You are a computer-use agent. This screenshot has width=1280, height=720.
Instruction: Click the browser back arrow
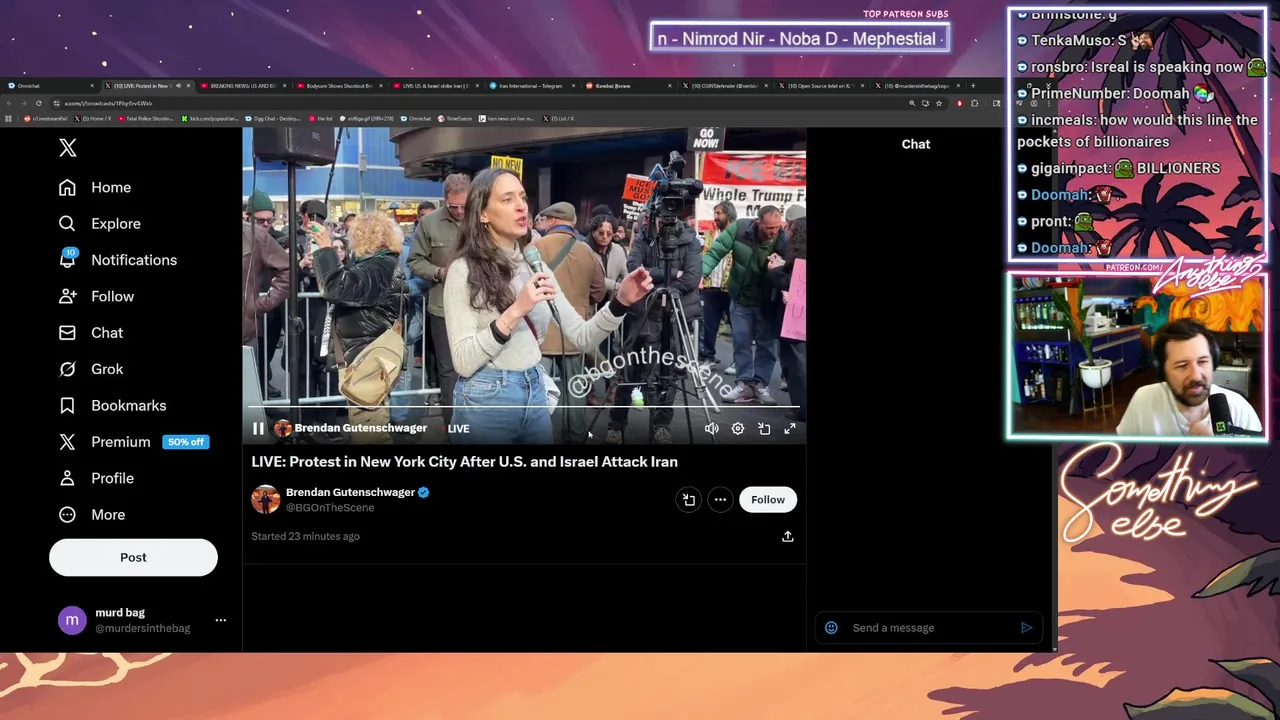click(9, 103)
